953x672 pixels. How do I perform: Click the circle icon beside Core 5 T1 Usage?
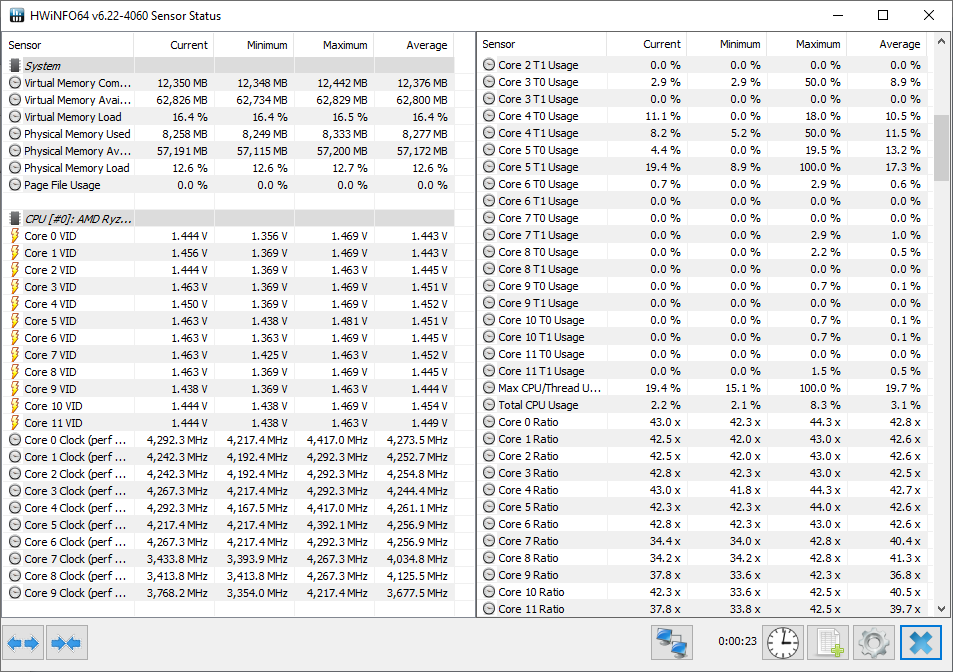click(x=489, y=166)
